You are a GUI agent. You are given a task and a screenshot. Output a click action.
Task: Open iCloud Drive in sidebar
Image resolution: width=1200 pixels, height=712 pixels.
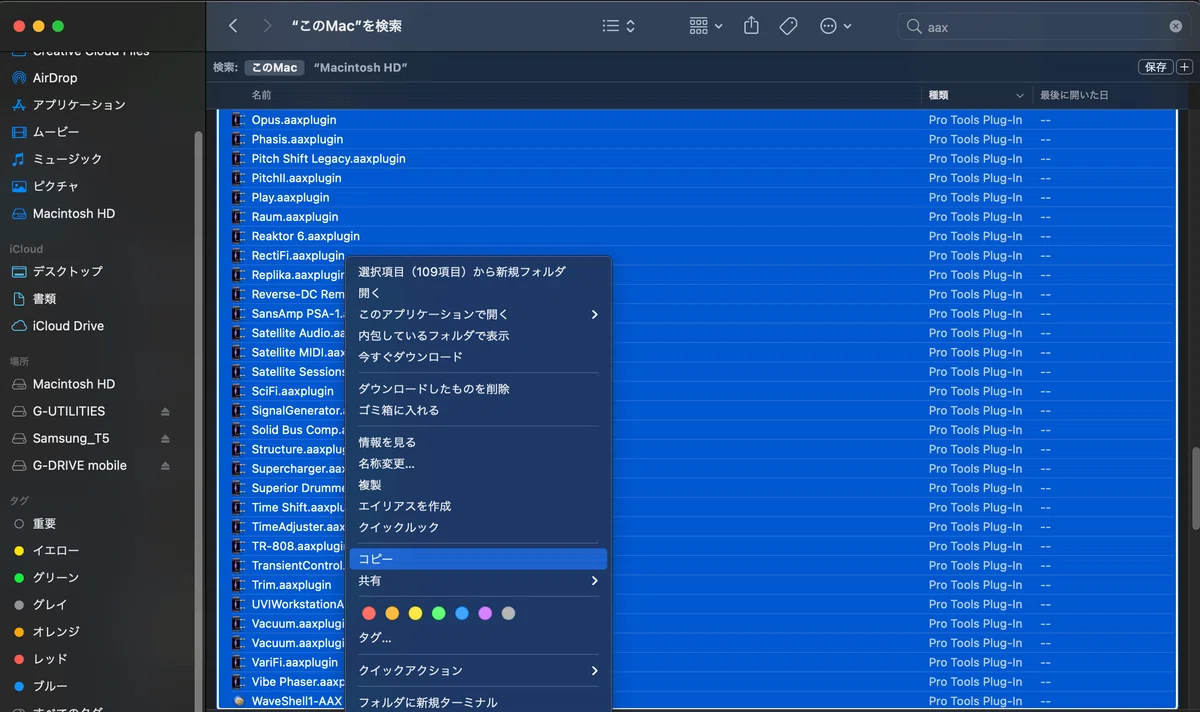[68, 326]
